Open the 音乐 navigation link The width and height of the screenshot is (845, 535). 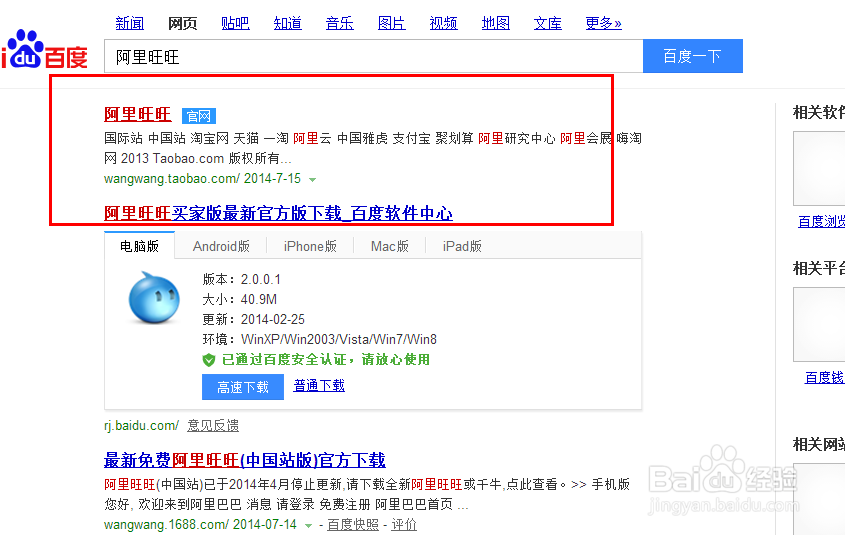pyautogui.click(x=340, y=23)
